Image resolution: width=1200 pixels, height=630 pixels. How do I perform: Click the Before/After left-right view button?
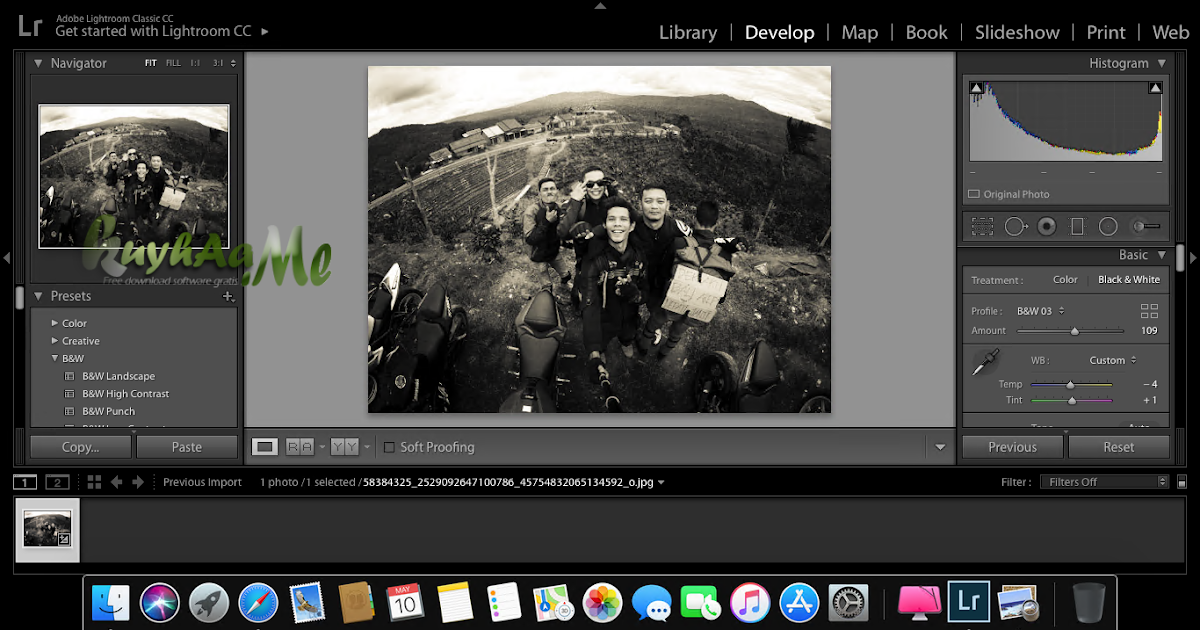tap(299, 447)
